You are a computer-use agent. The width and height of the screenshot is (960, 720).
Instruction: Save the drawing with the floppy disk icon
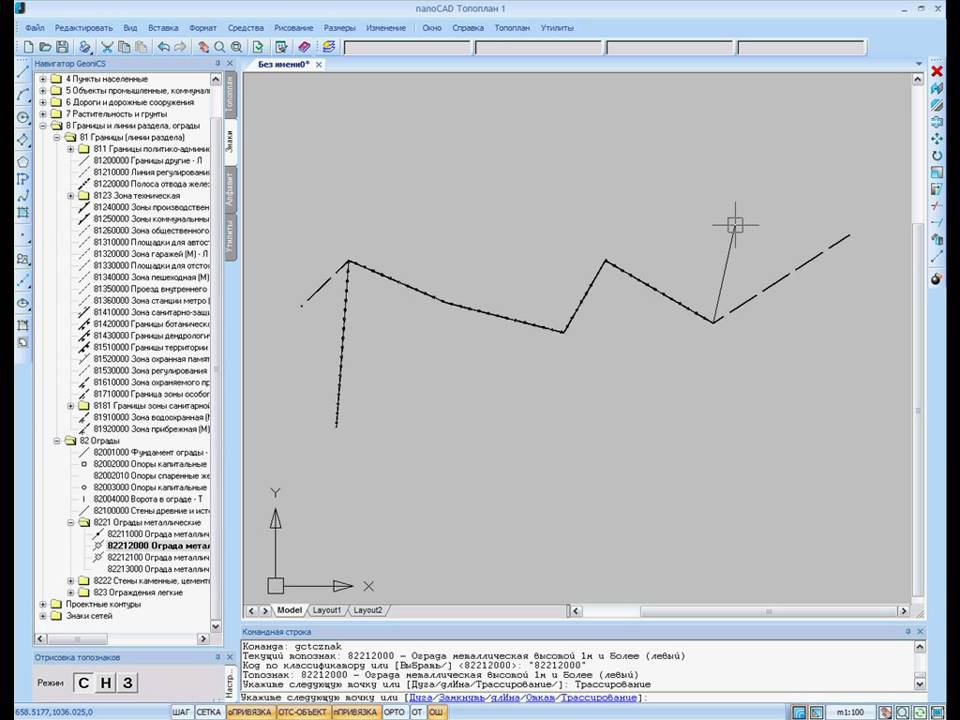(x=62, y=47)
